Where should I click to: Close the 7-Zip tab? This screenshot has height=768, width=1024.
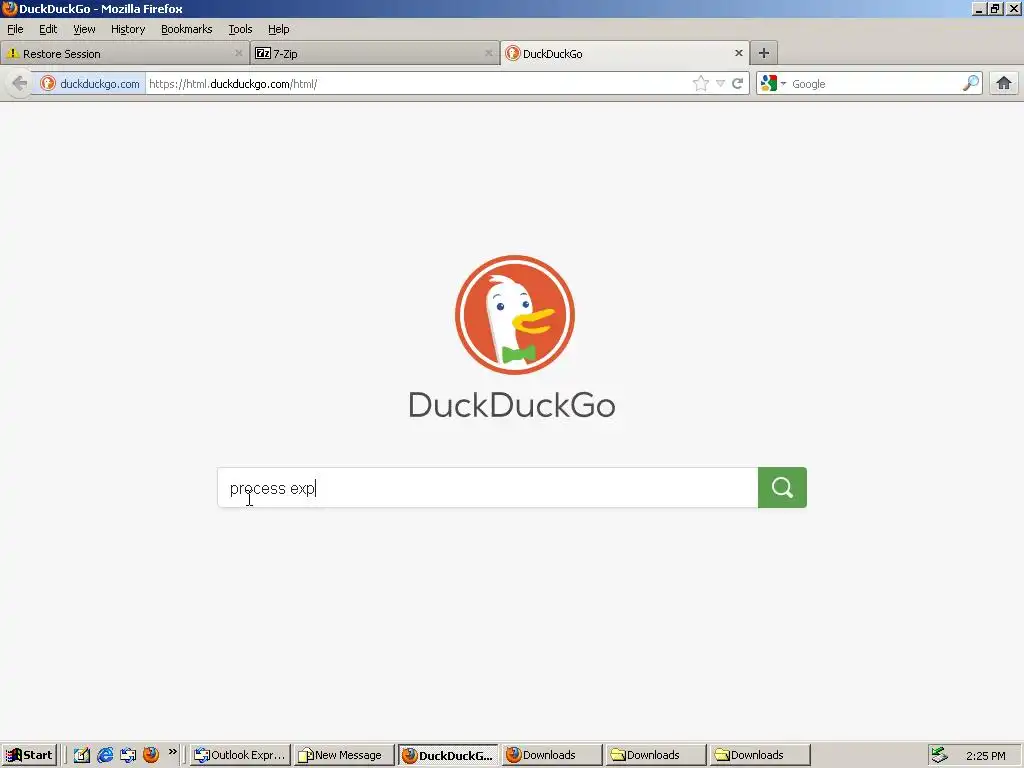tap(488, 54)
